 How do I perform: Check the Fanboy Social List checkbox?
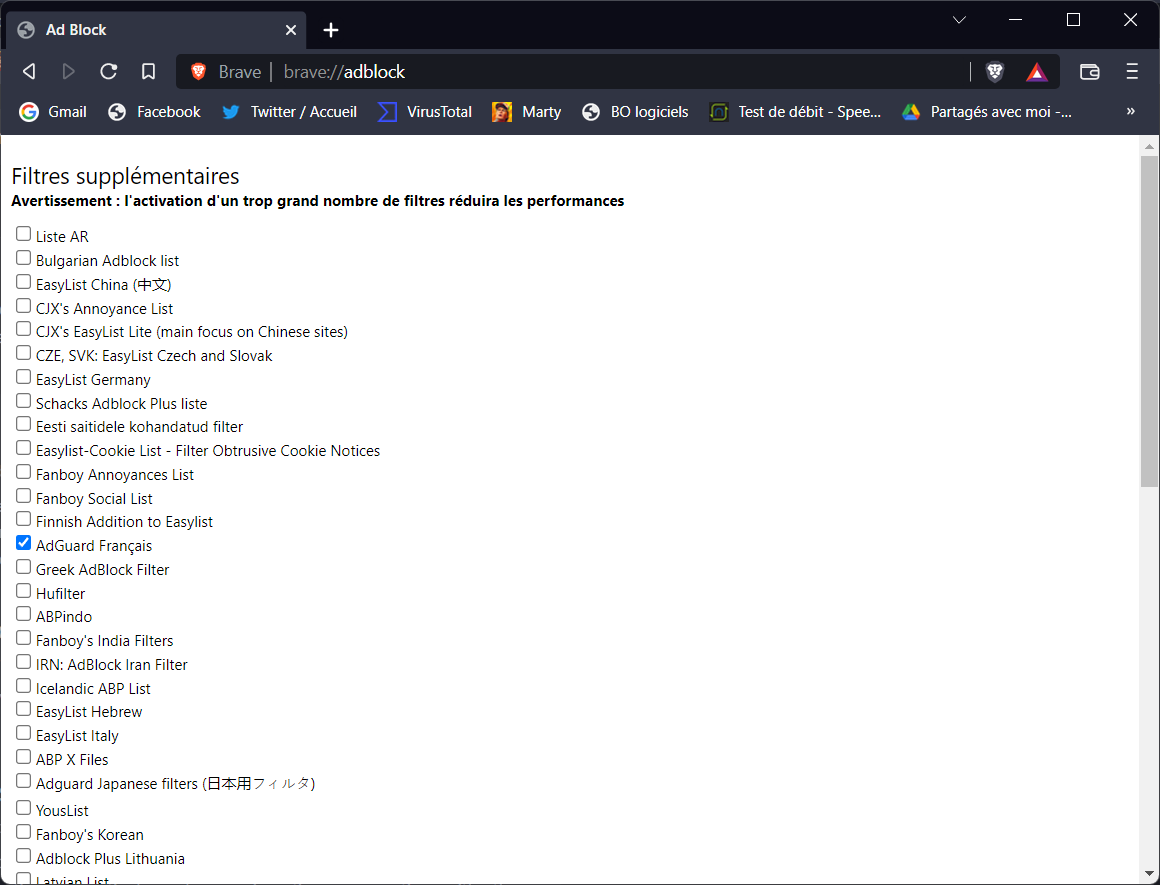pos(24,497)
